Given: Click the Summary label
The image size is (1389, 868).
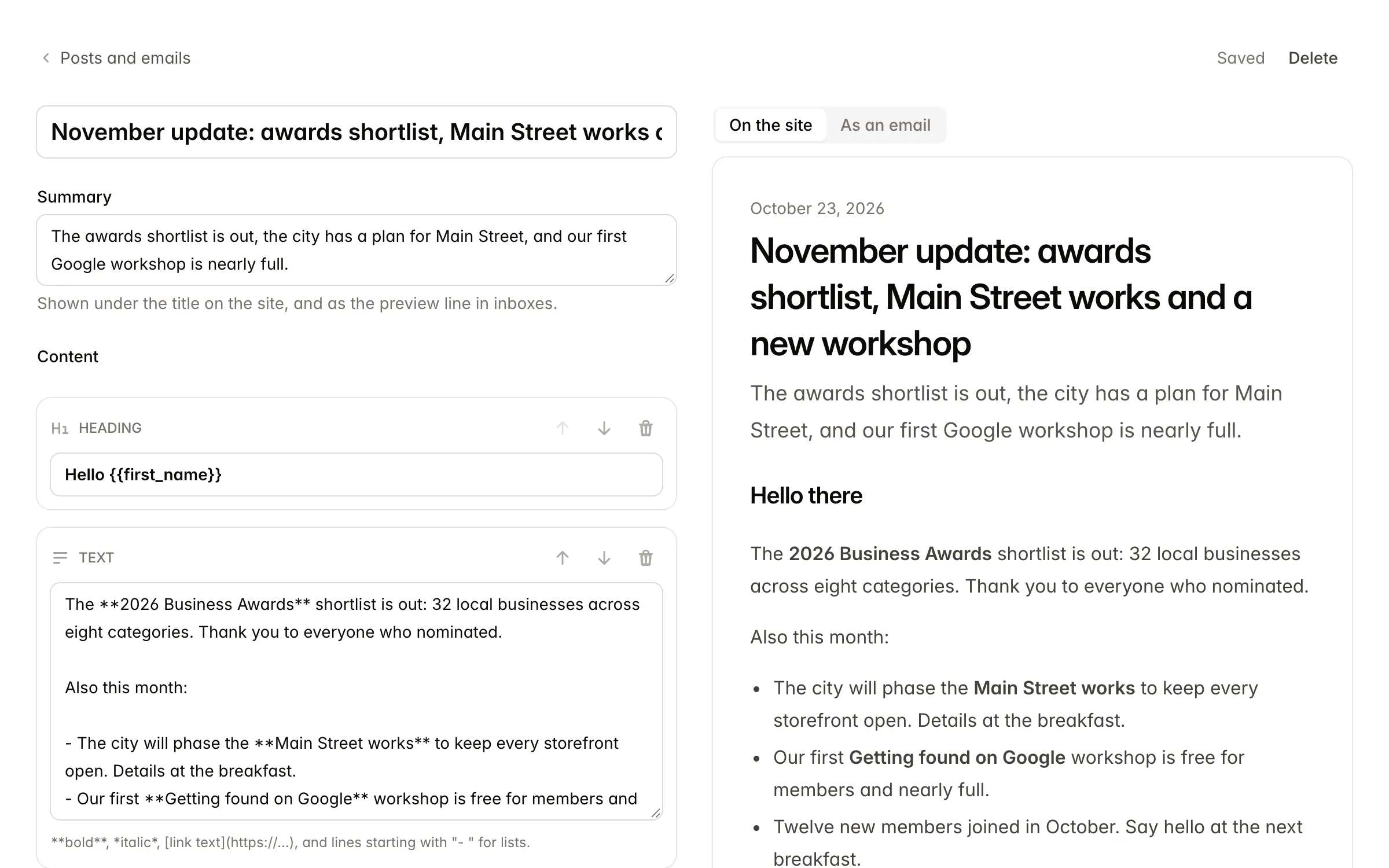Looking at the screenshot, I should [74, 197].
